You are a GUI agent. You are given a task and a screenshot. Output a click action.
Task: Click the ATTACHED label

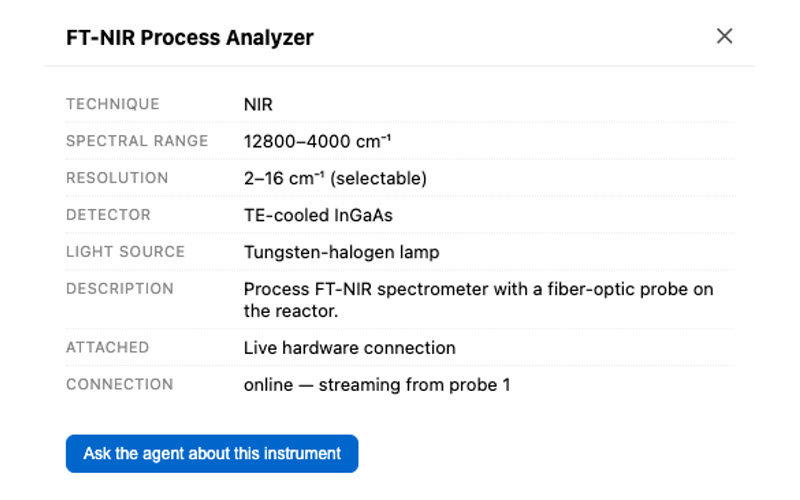tap(108, 347)
